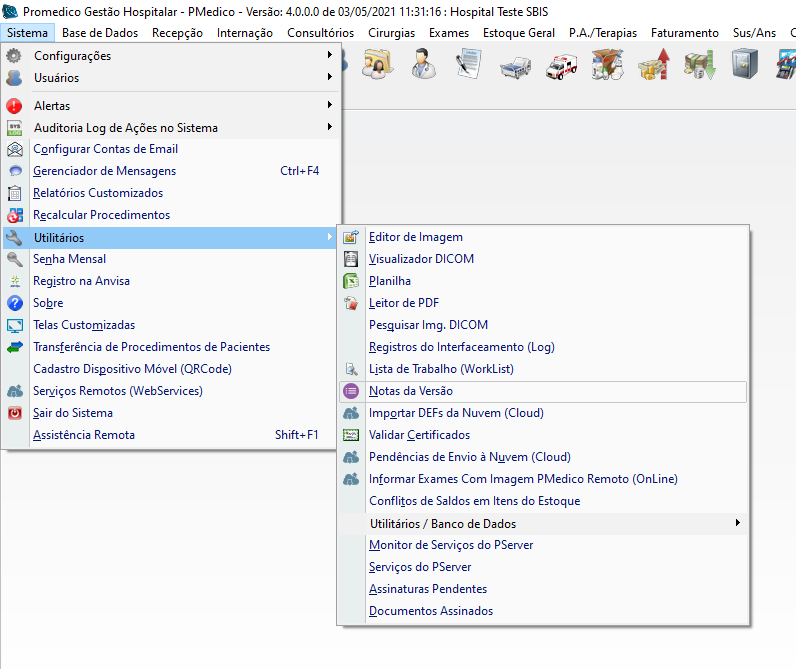Open Notas da Versão

tap(410, 391)
